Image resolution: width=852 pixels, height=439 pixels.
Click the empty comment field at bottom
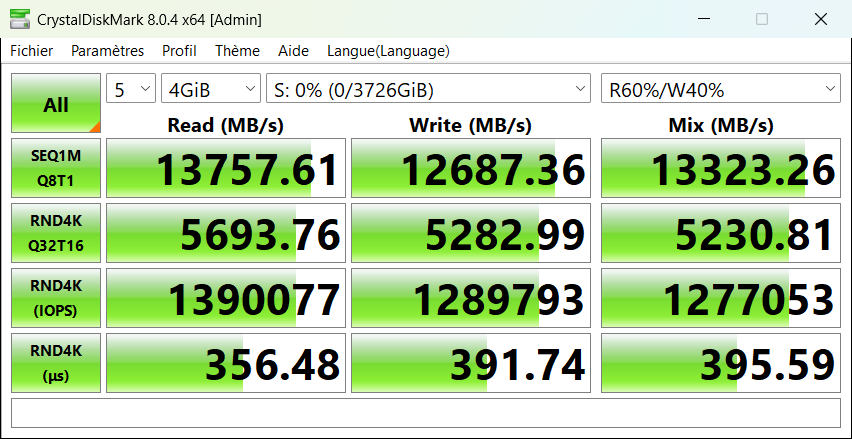[425, 412]
